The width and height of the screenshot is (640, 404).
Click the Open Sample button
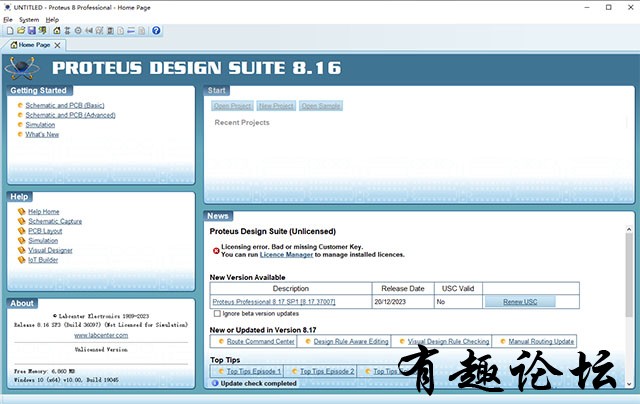tap(321, 106)
